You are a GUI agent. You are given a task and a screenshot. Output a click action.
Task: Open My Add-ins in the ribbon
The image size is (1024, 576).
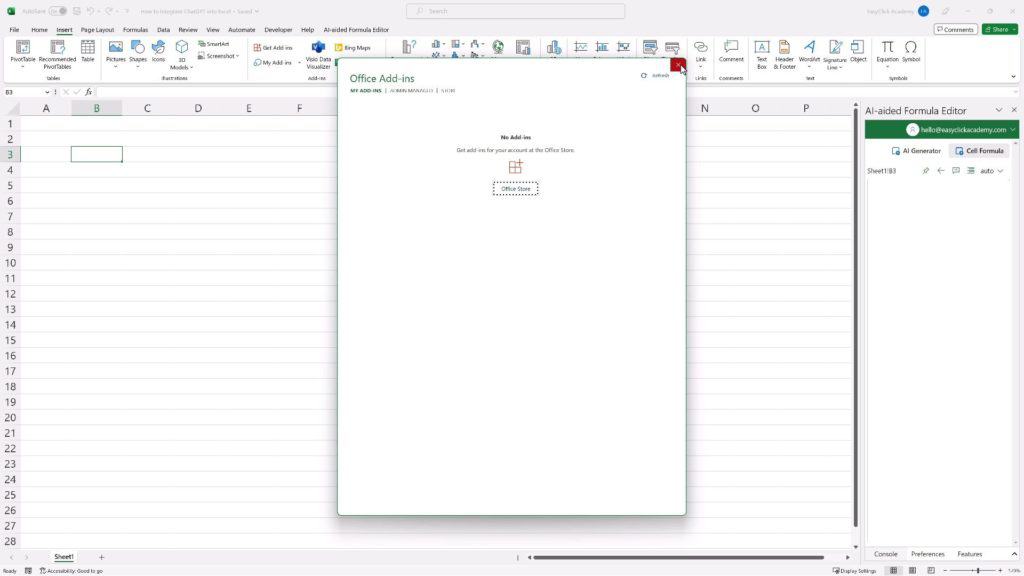273,63
